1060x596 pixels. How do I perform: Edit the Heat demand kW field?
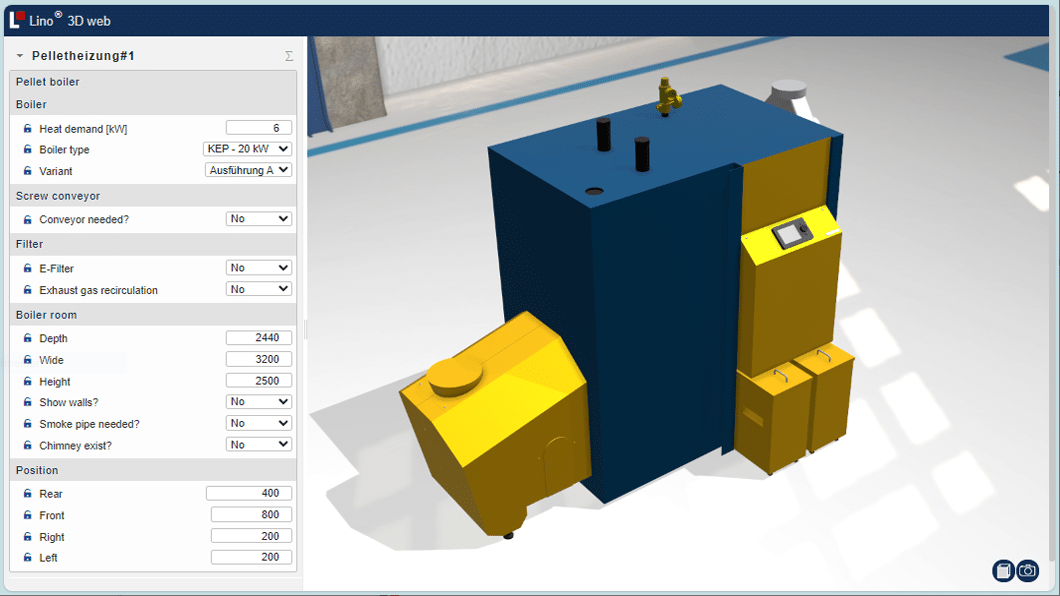[x=259, y=128]
